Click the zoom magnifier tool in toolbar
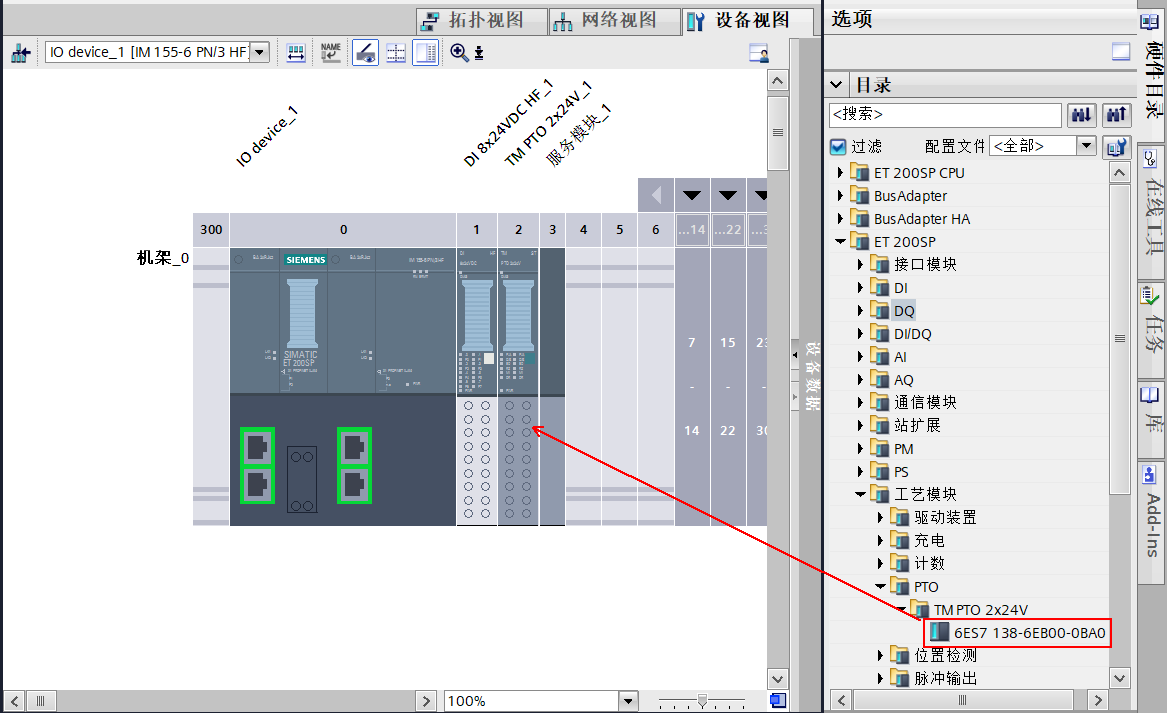Viewport: 1167px width, 713px height. tap(459, 53)
